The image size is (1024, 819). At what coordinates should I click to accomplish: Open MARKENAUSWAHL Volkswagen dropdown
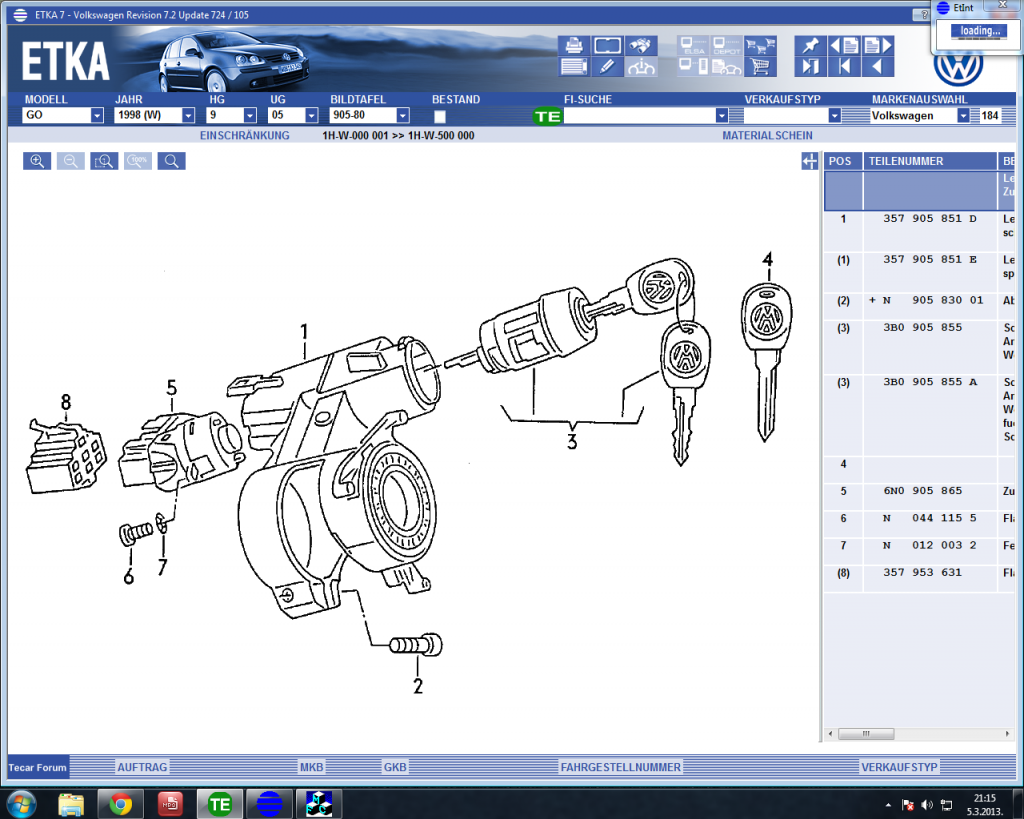(x=963, y=116)
